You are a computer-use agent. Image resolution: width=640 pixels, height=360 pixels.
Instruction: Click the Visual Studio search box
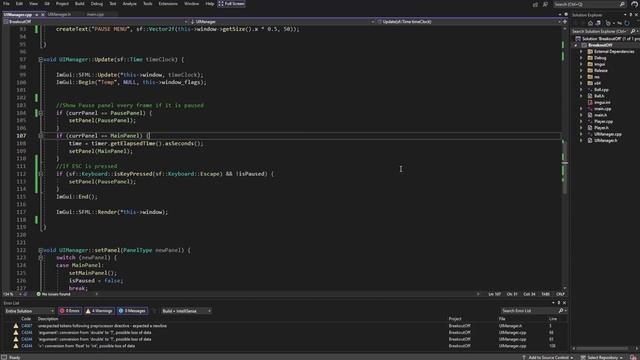click(589, 4)
